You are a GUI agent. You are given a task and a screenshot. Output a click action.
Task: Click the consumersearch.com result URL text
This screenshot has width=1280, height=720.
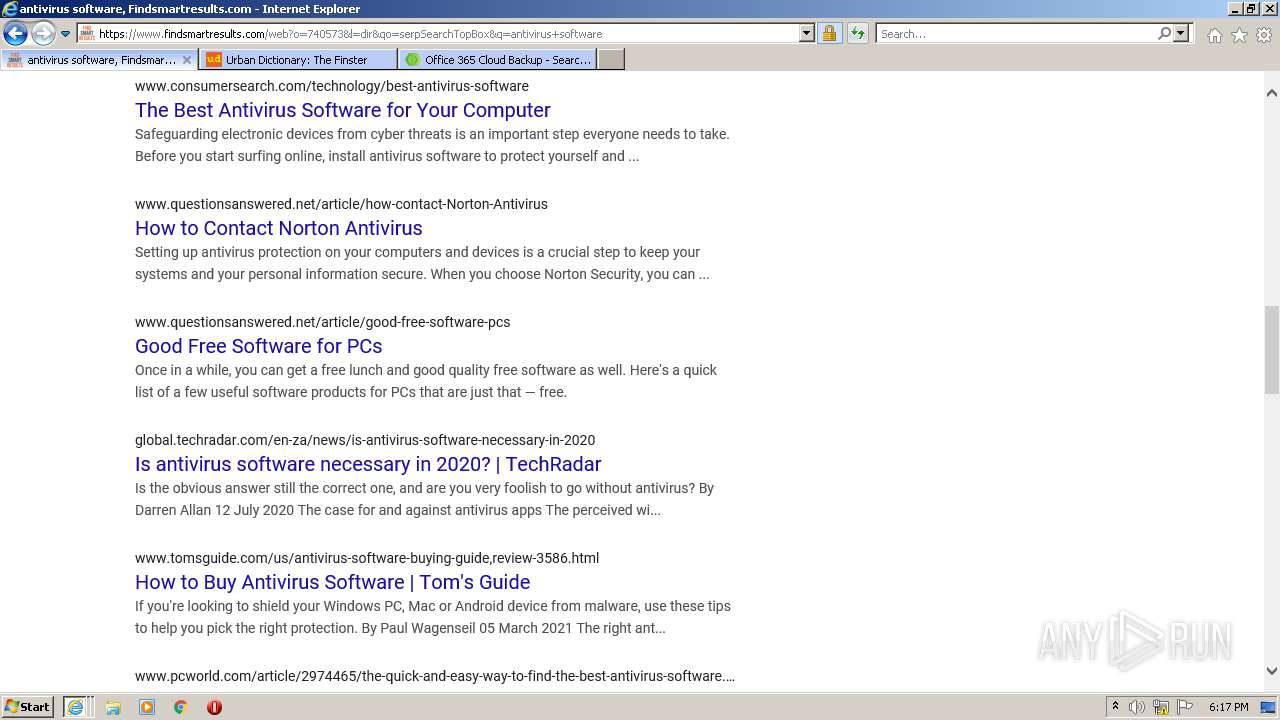point(332,86)
